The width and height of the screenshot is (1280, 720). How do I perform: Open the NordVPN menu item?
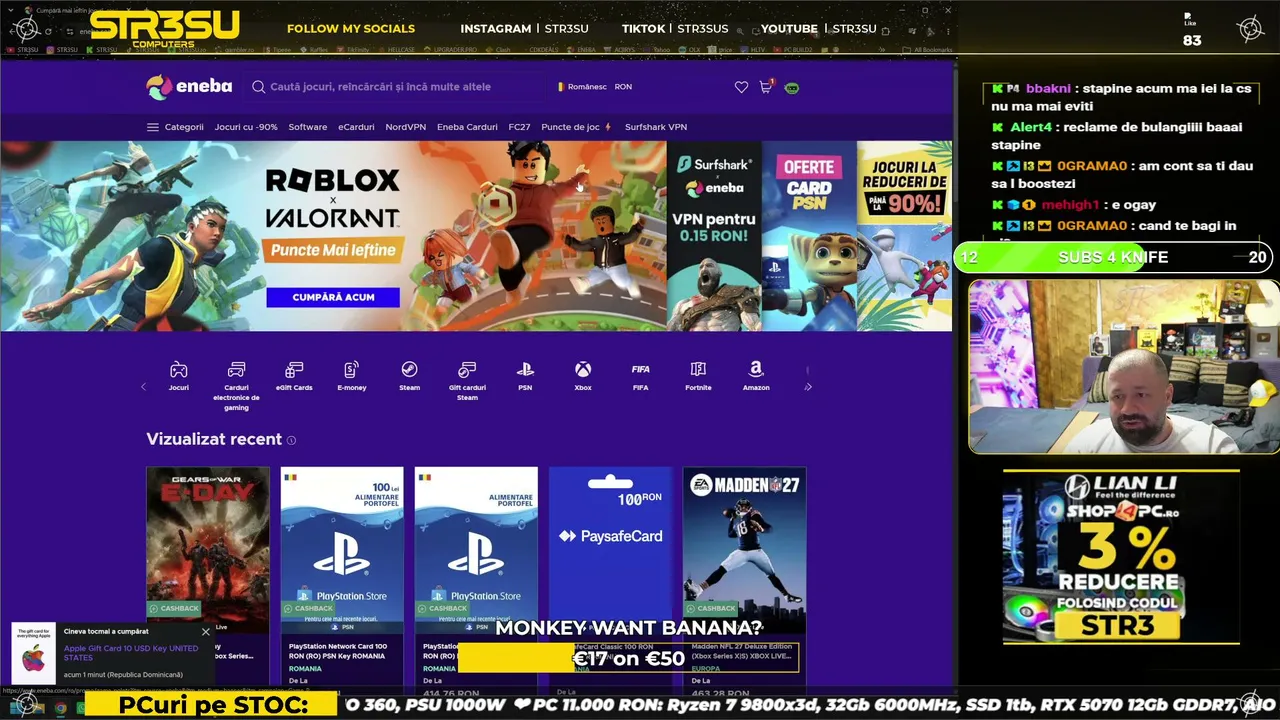[x=406, y=127]
